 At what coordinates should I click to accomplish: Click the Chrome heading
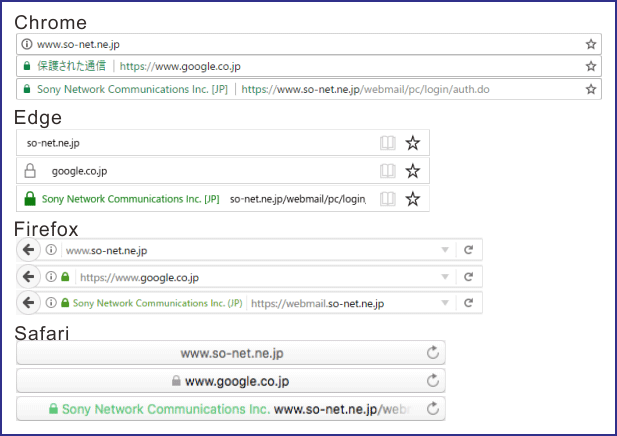coord(50,22)
